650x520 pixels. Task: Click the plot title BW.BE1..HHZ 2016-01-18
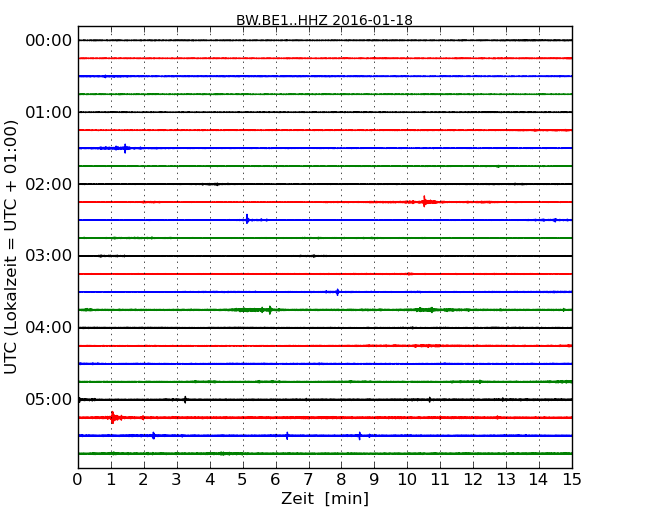click(324, 20)
